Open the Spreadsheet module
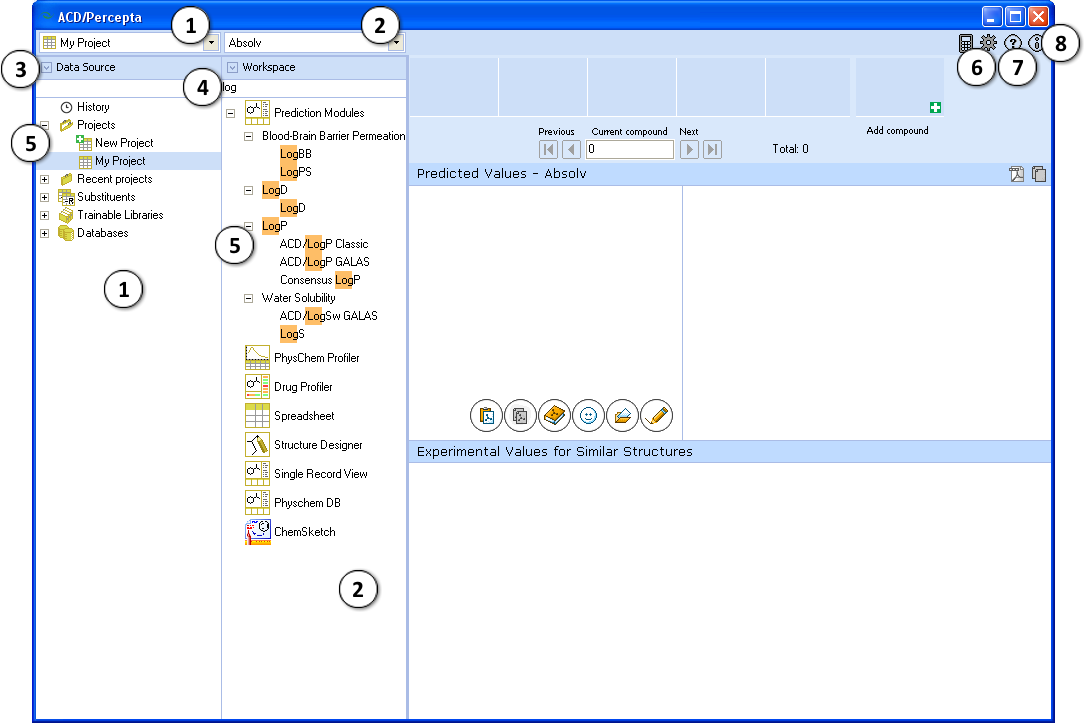 (290, 416)
